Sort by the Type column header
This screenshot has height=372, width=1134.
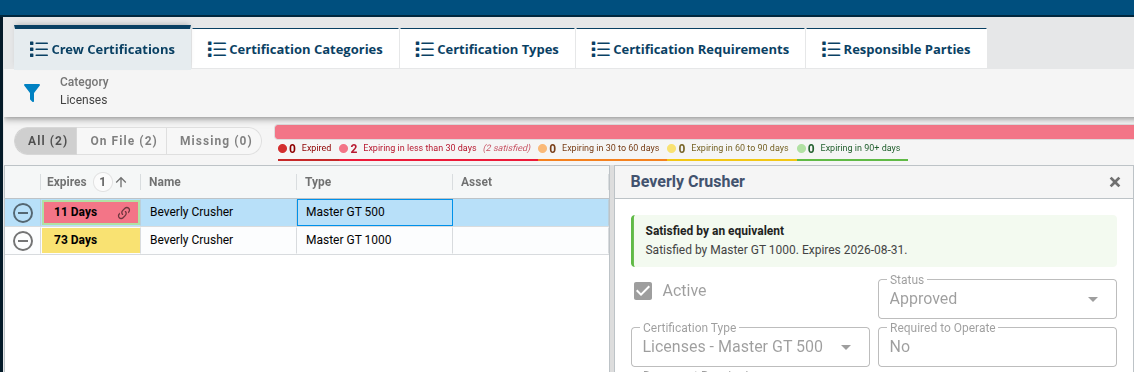coord(375,182)
